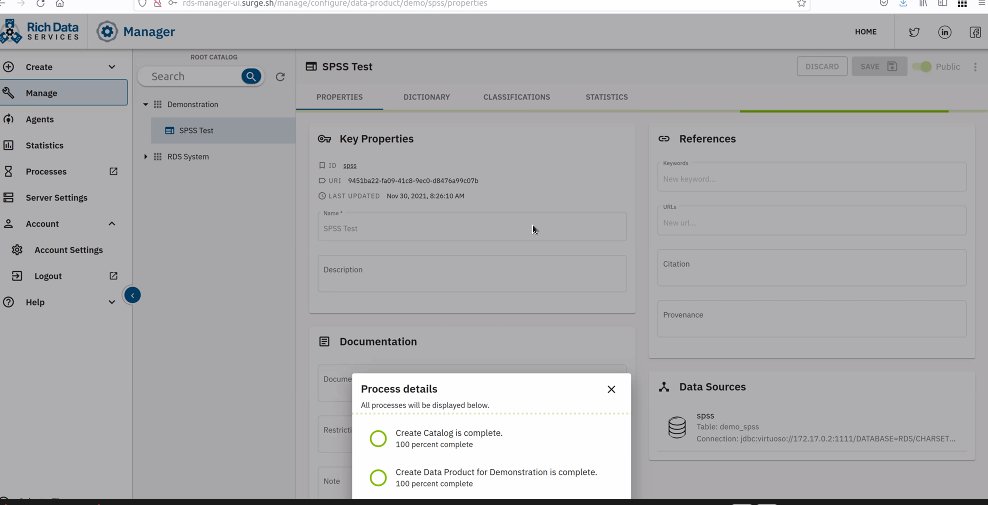988x505 pixels.
Task: Click the New keyword input field
Action: (x=812, y=177)
